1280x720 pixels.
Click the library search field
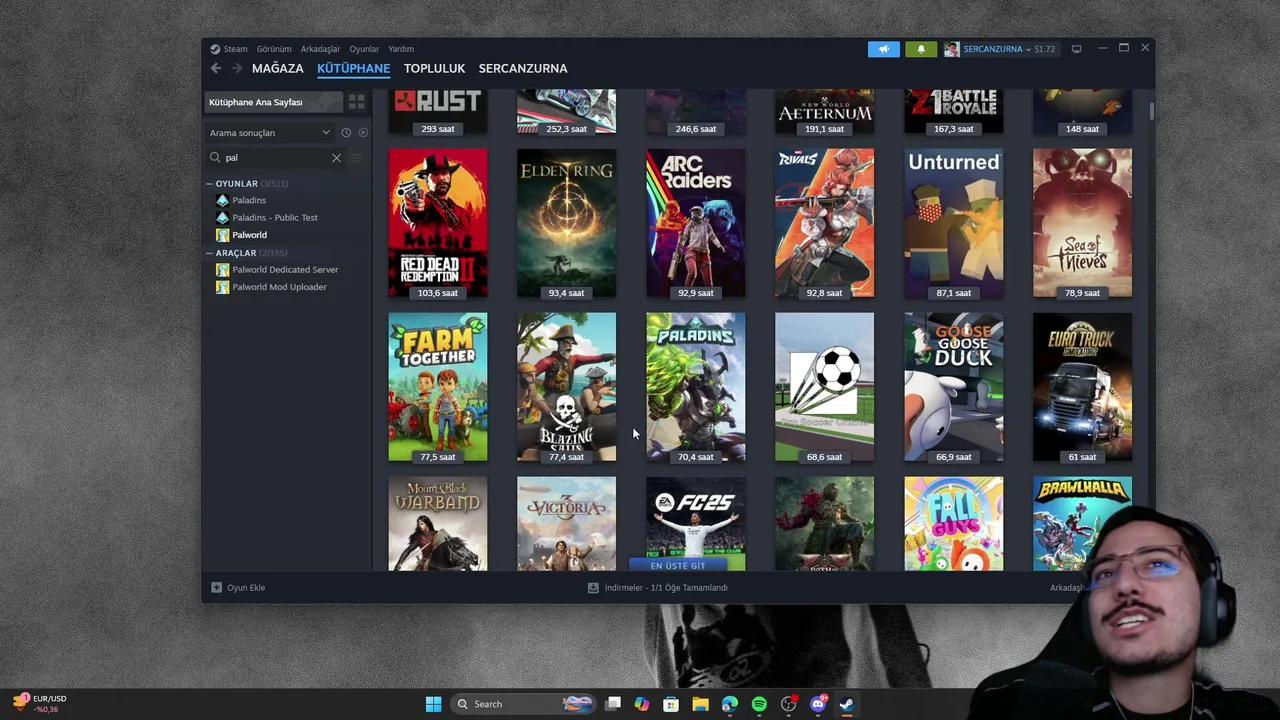(x=275, y=158)
